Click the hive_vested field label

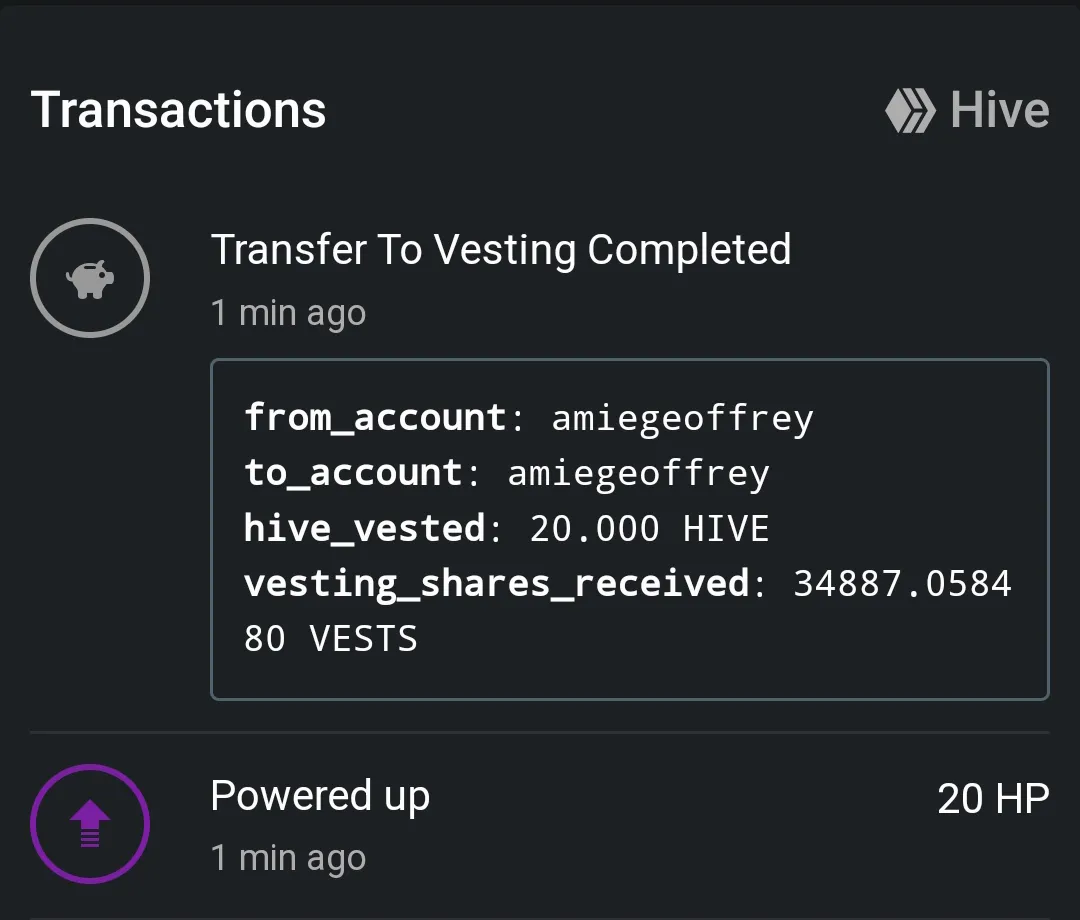pyautogui.click(x=364, y=528)
